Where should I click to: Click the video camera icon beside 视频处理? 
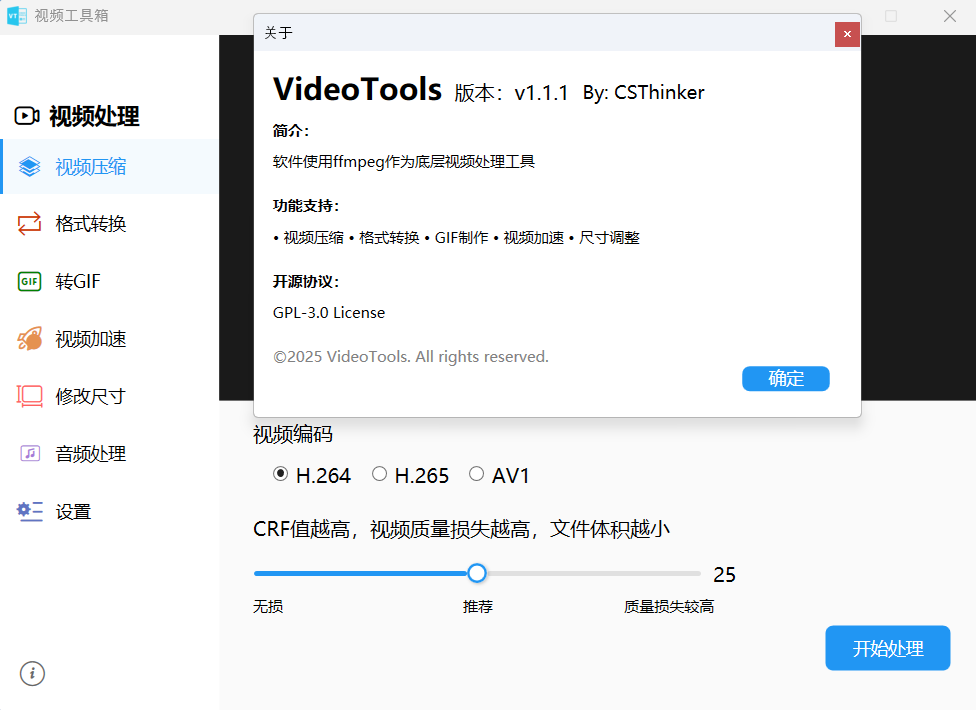[27, 116]
